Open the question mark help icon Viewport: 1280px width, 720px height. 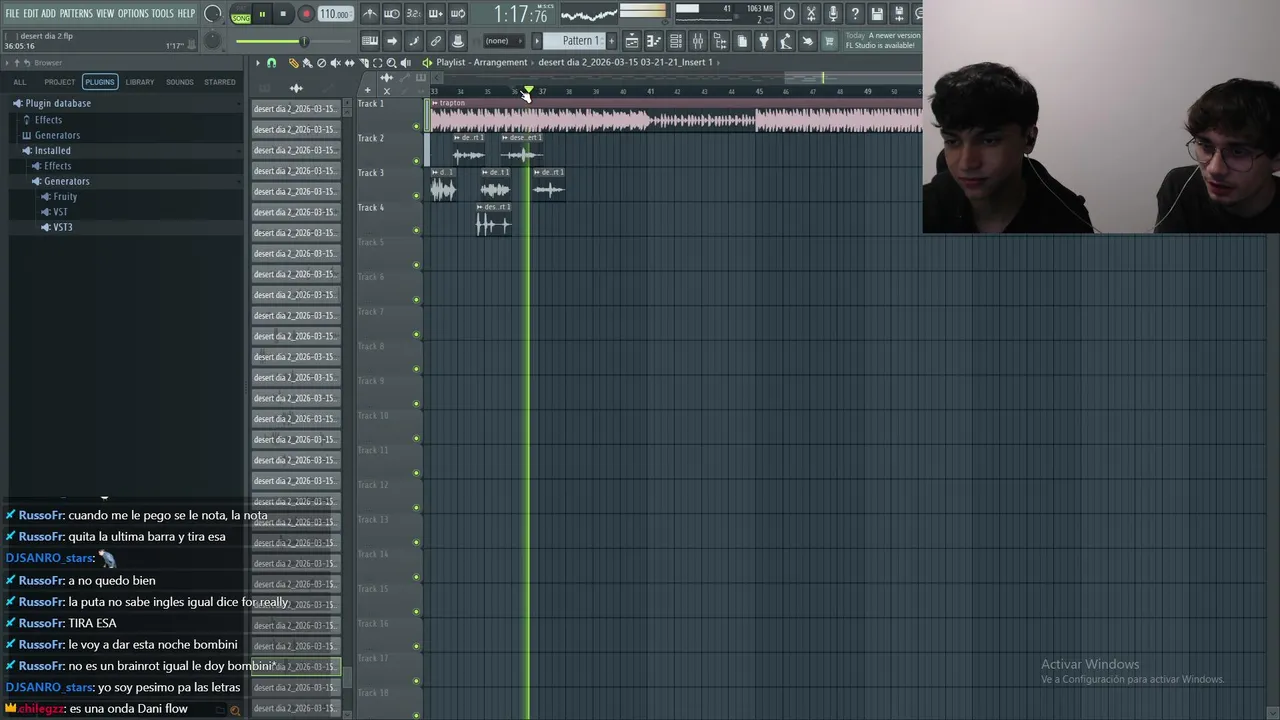pyautogui.click(x=855, y=14)
